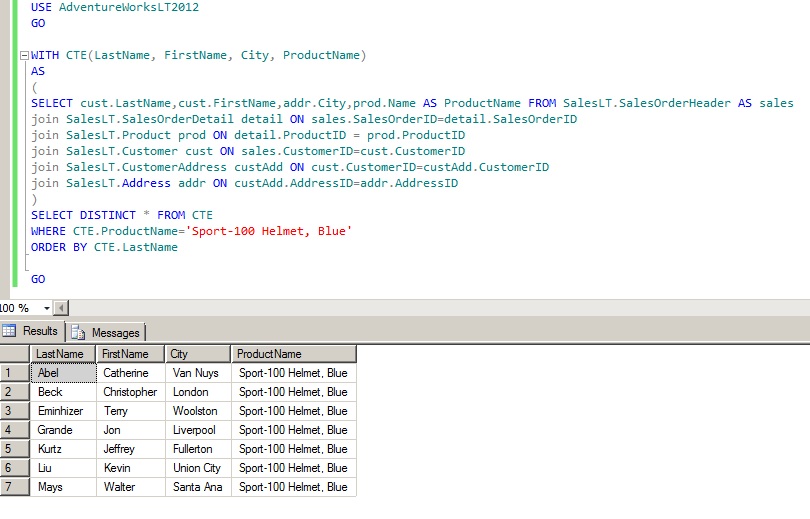Click the cell containing Catherine
The height and width of the screenshot is (519, 810).
tap(131, 373)
